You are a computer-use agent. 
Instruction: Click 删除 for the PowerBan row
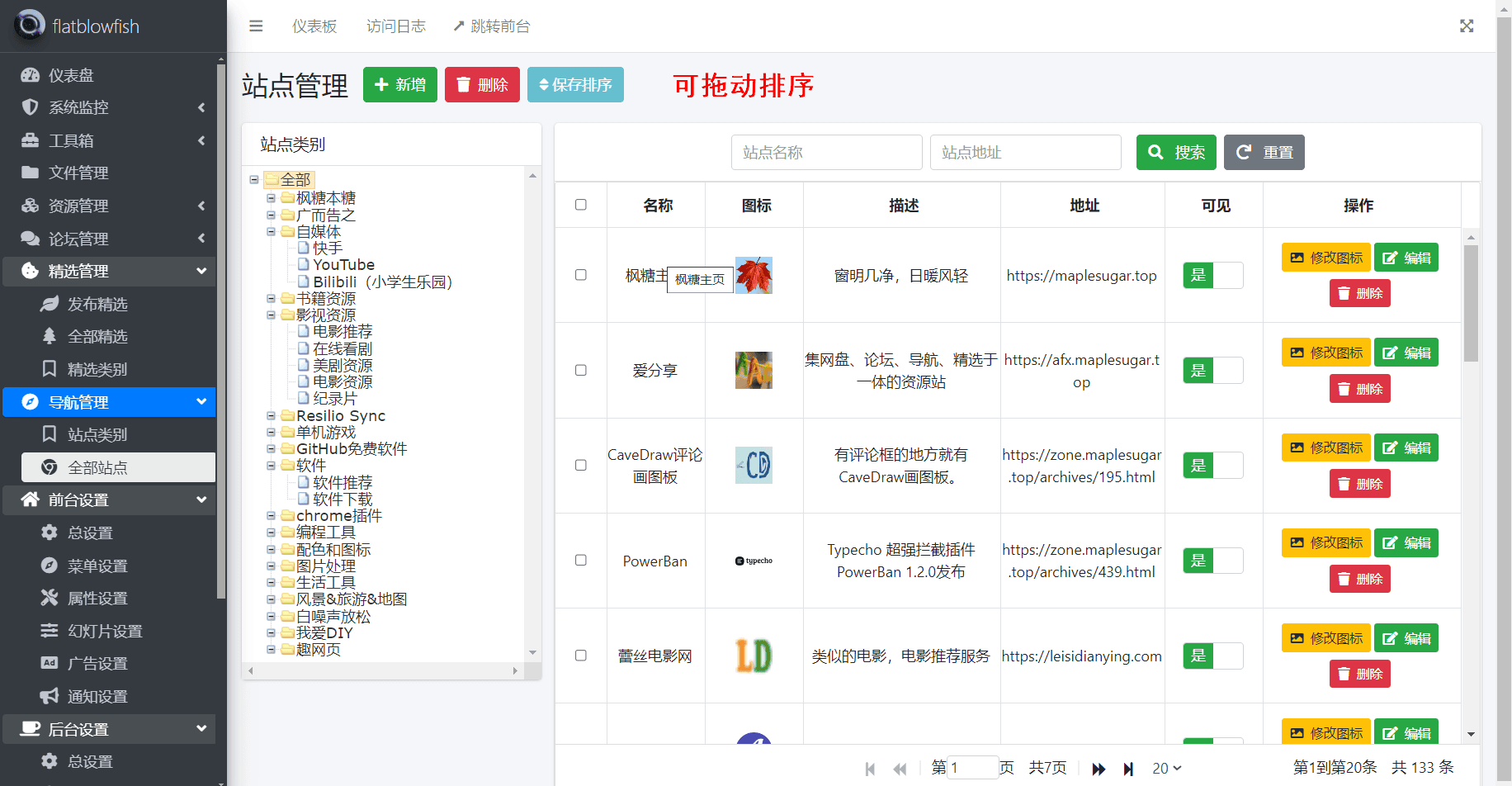(1360, 579)
